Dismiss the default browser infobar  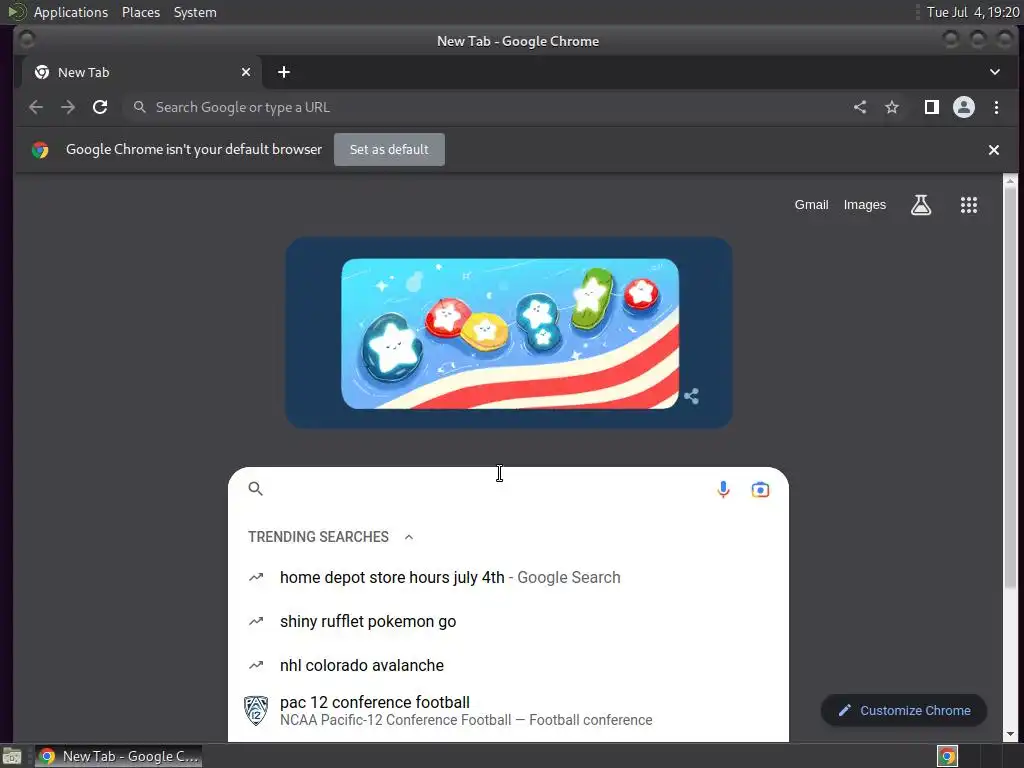pos(994,150)
